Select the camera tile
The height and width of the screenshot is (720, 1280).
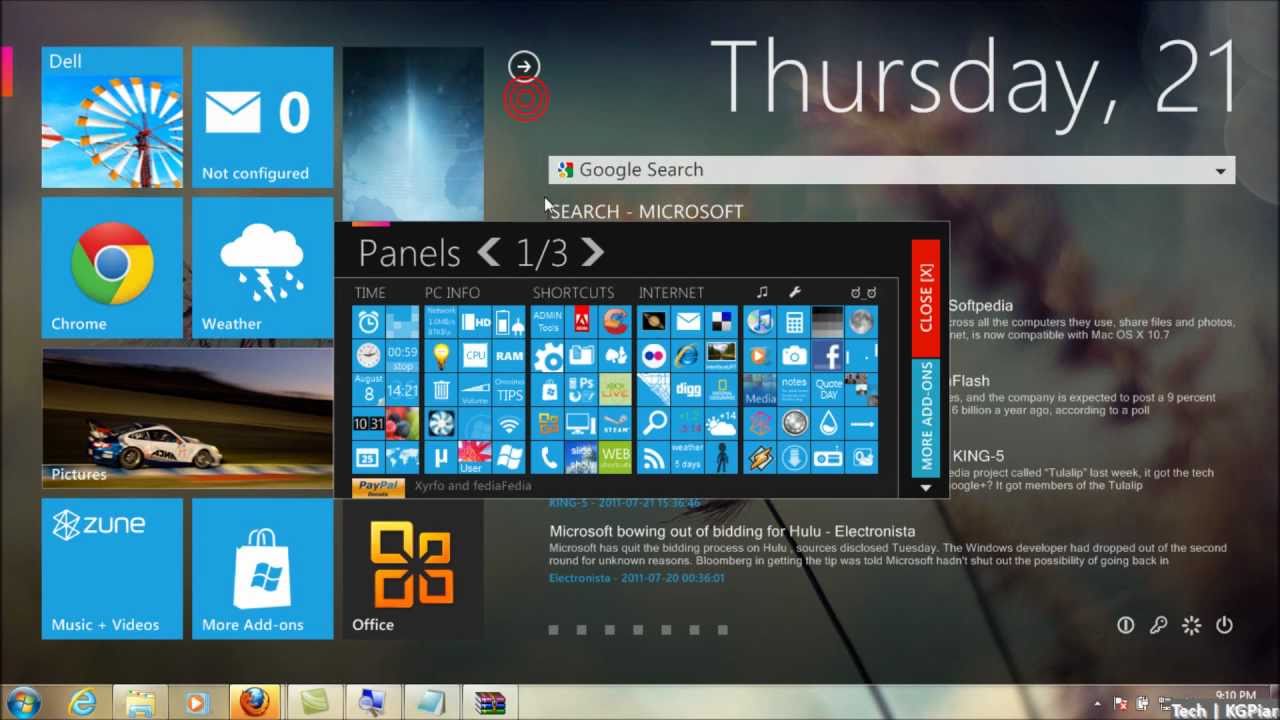[794, 355]
